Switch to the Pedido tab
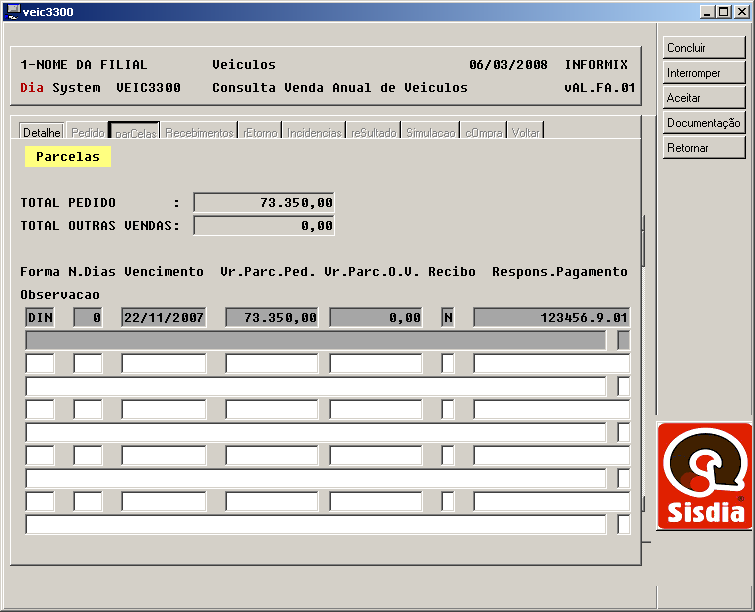This screenshot has height=612, width=755. [87, 132]
